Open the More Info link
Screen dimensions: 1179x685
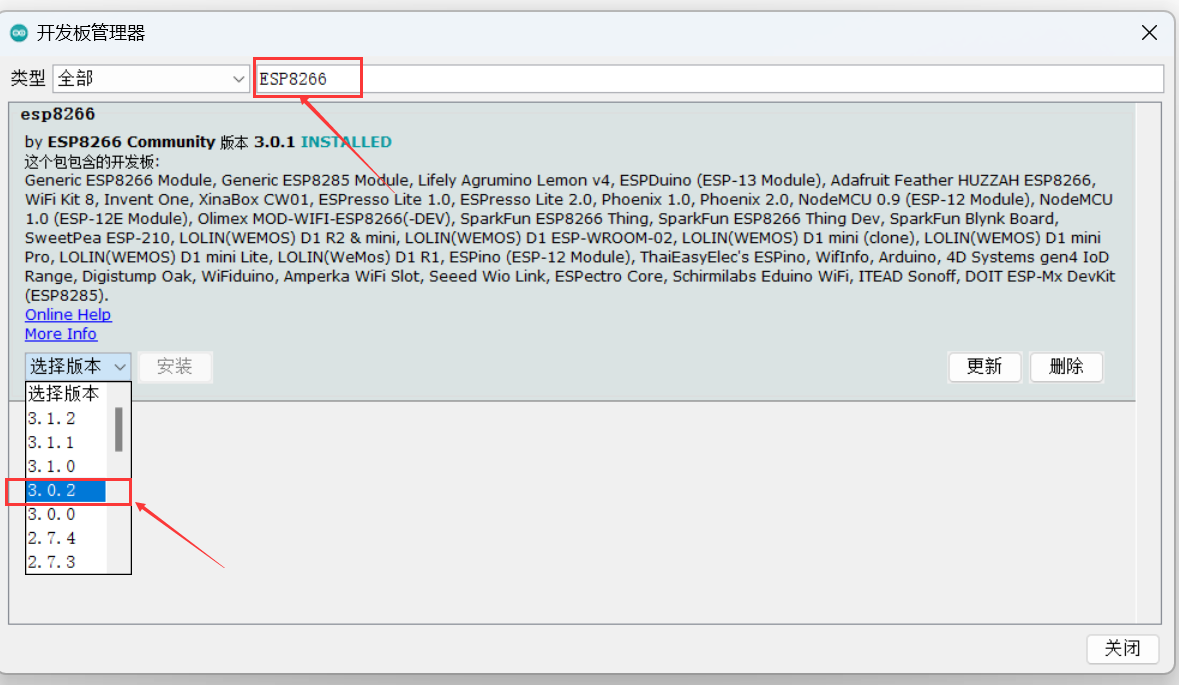tap(61, 334)
